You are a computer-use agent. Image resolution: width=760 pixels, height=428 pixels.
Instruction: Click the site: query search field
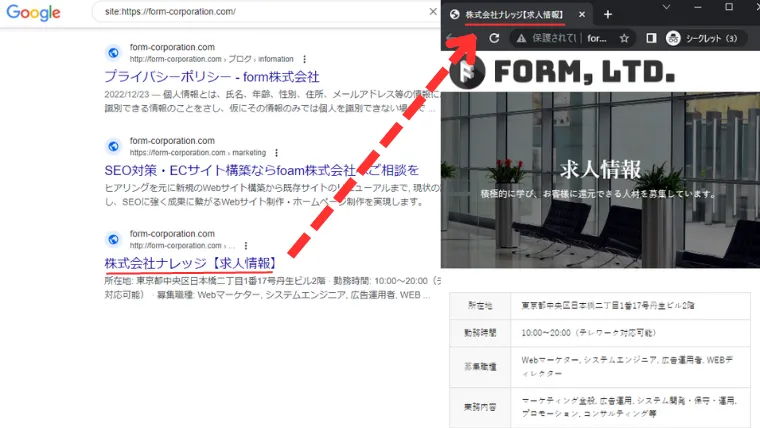[x=250, y=12]
